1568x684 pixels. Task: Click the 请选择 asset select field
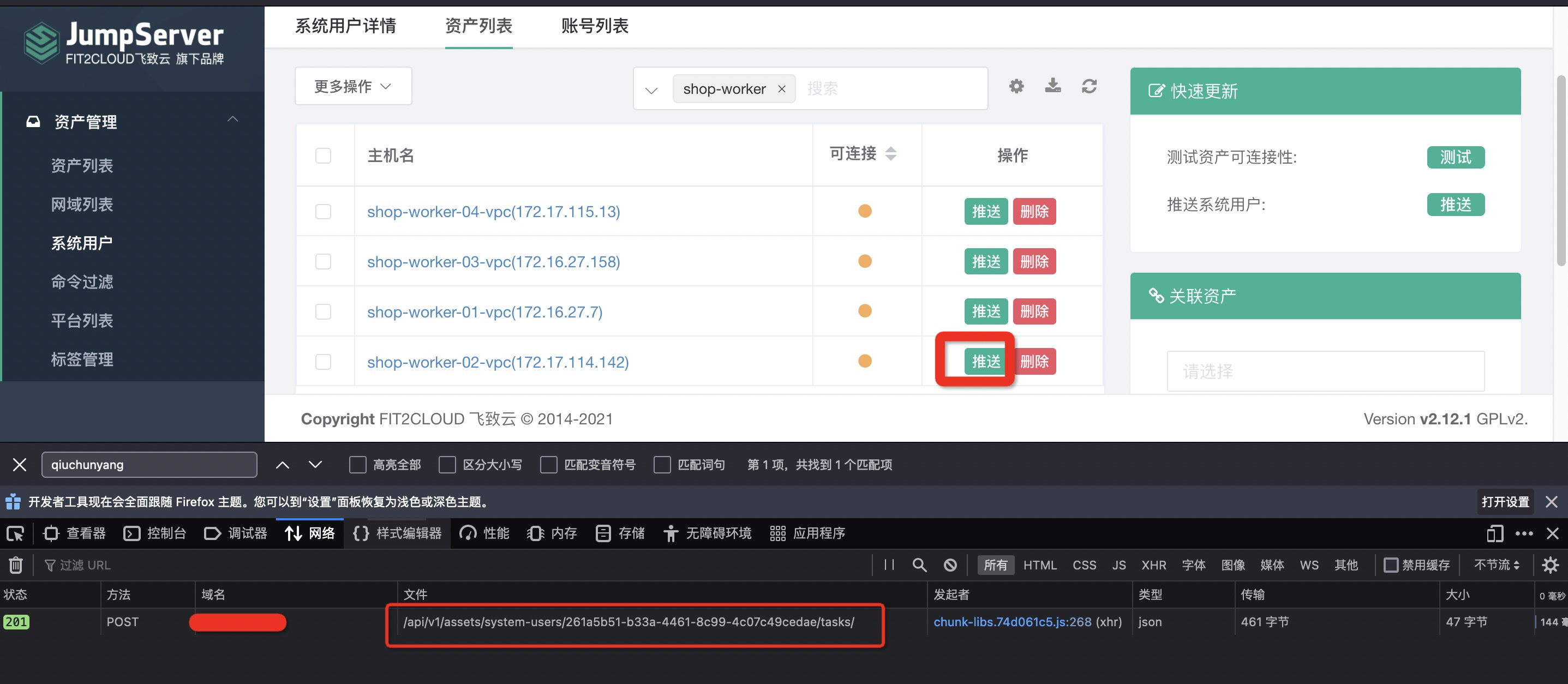pos(1325,370)
